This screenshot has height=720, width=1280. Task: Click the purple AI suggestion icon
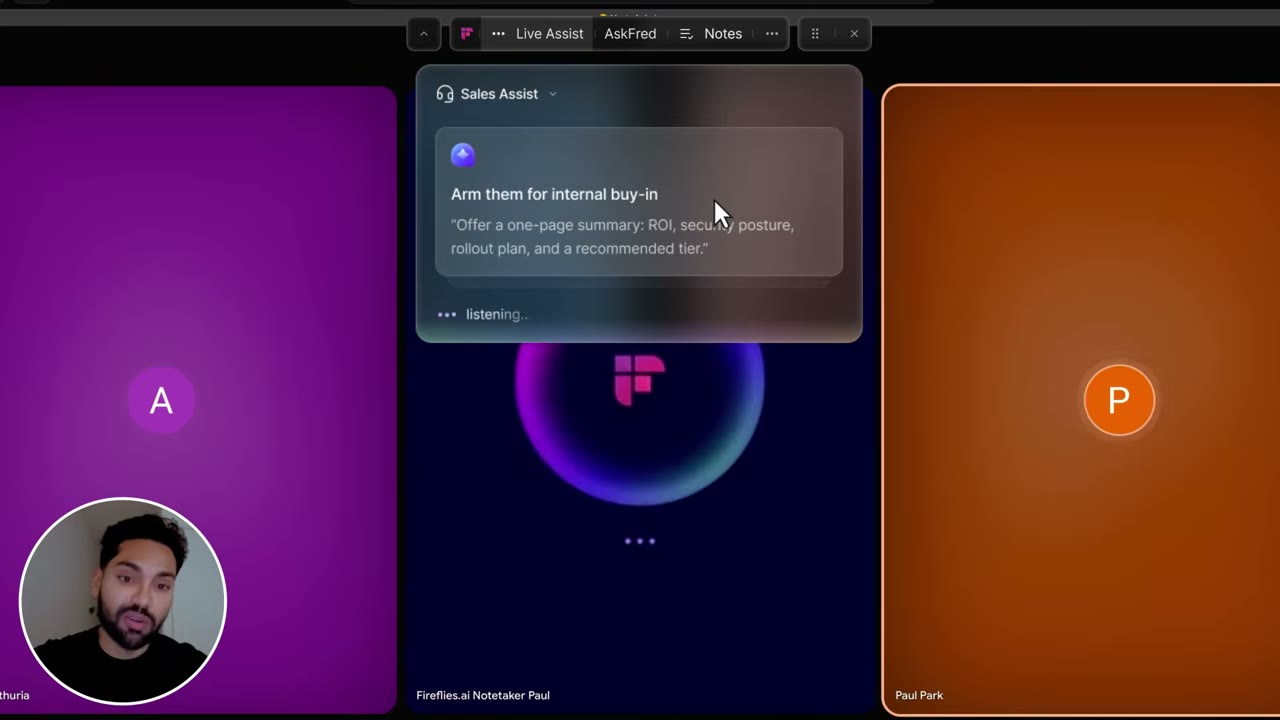click(x=462, y=155)
